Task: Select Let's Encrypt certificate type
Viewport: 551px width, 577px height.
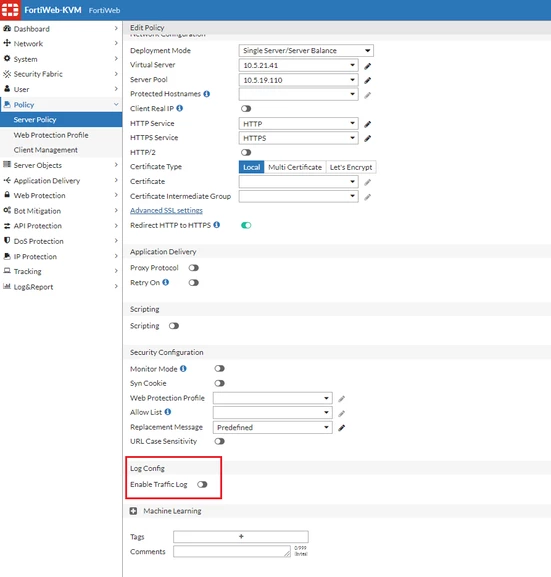Action: [351, 167]
